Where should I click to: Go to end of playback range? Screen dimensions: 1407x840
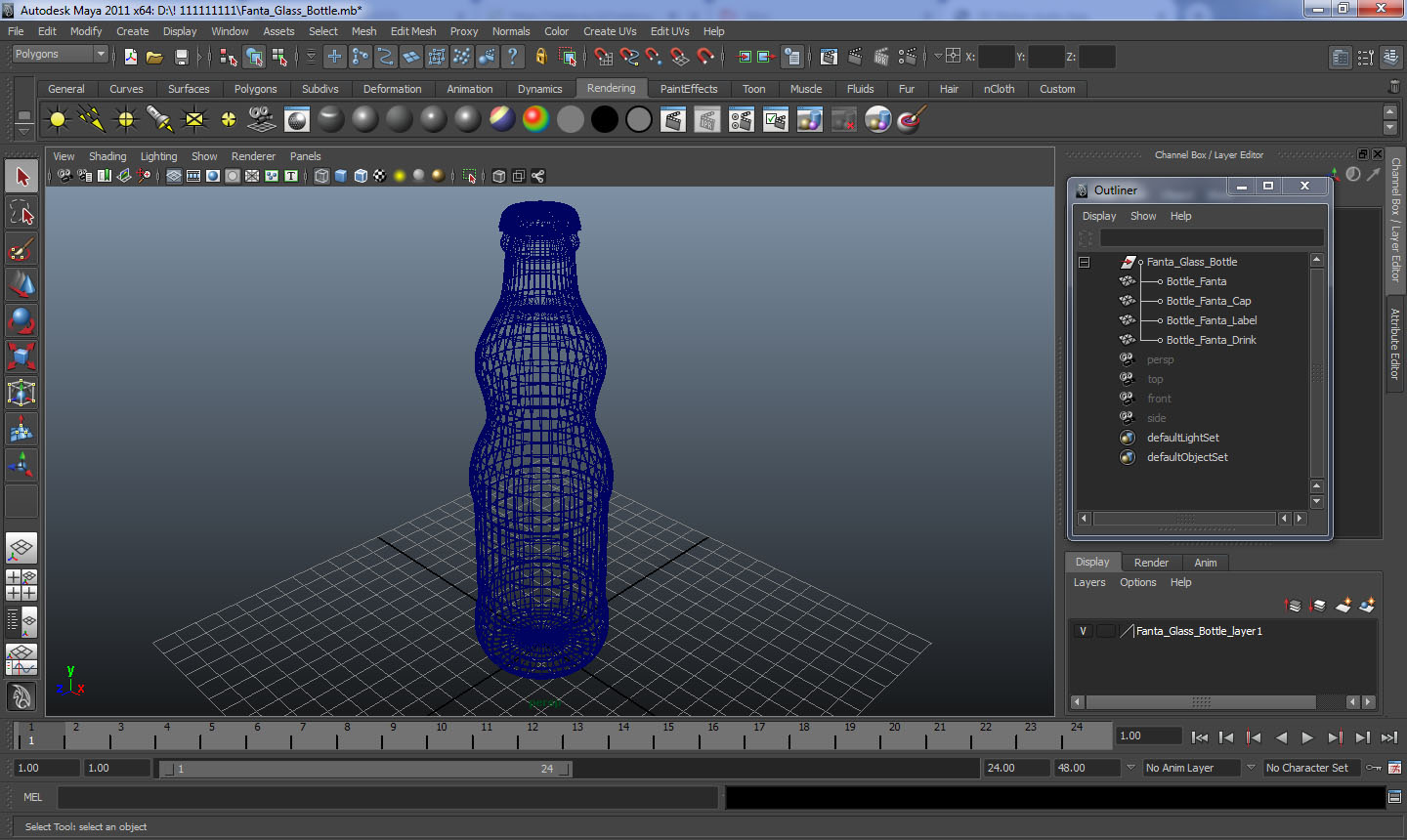(1389, 737)
